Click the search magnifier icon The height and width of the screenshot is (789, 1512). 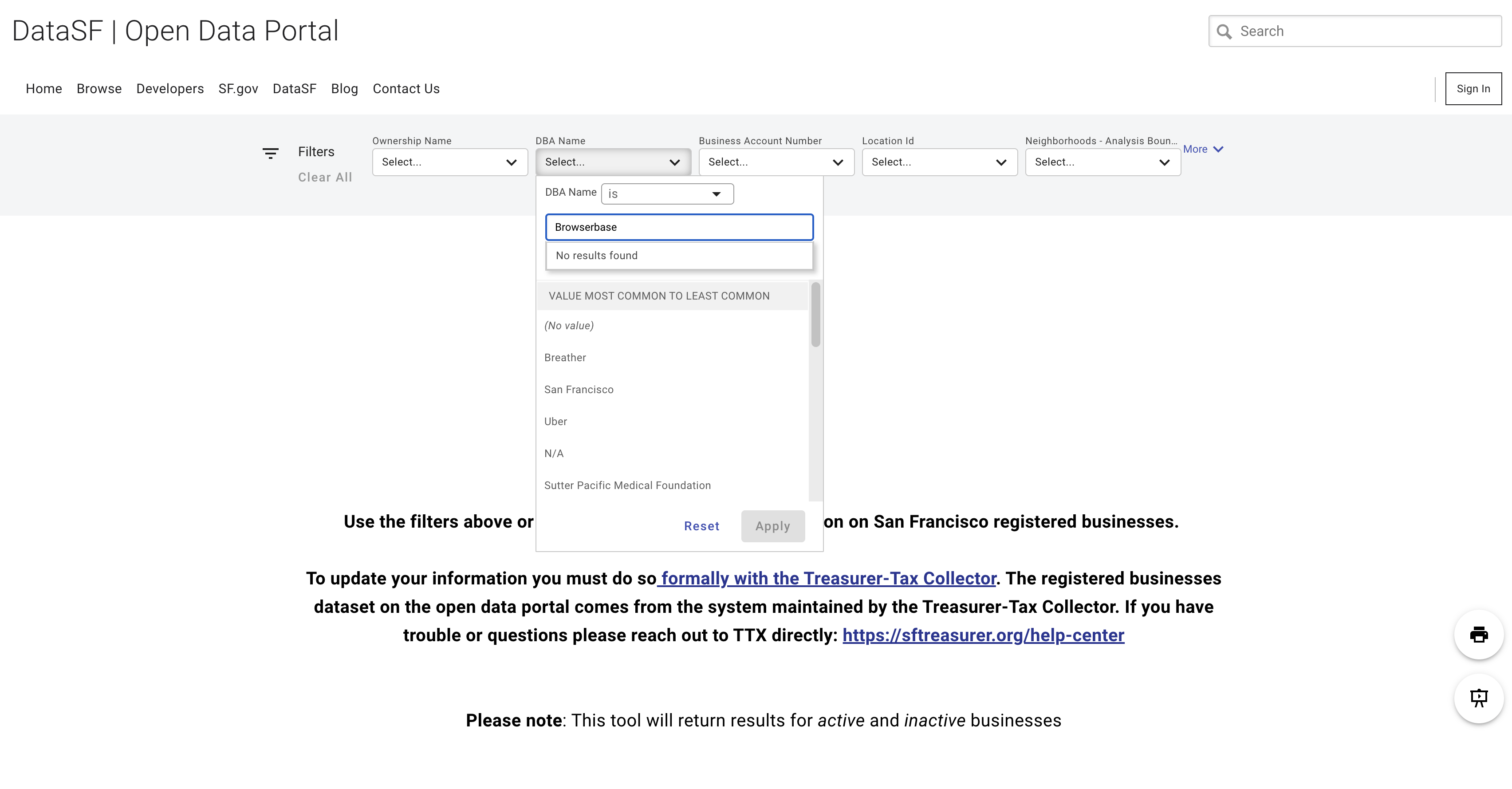point(1225,31)
